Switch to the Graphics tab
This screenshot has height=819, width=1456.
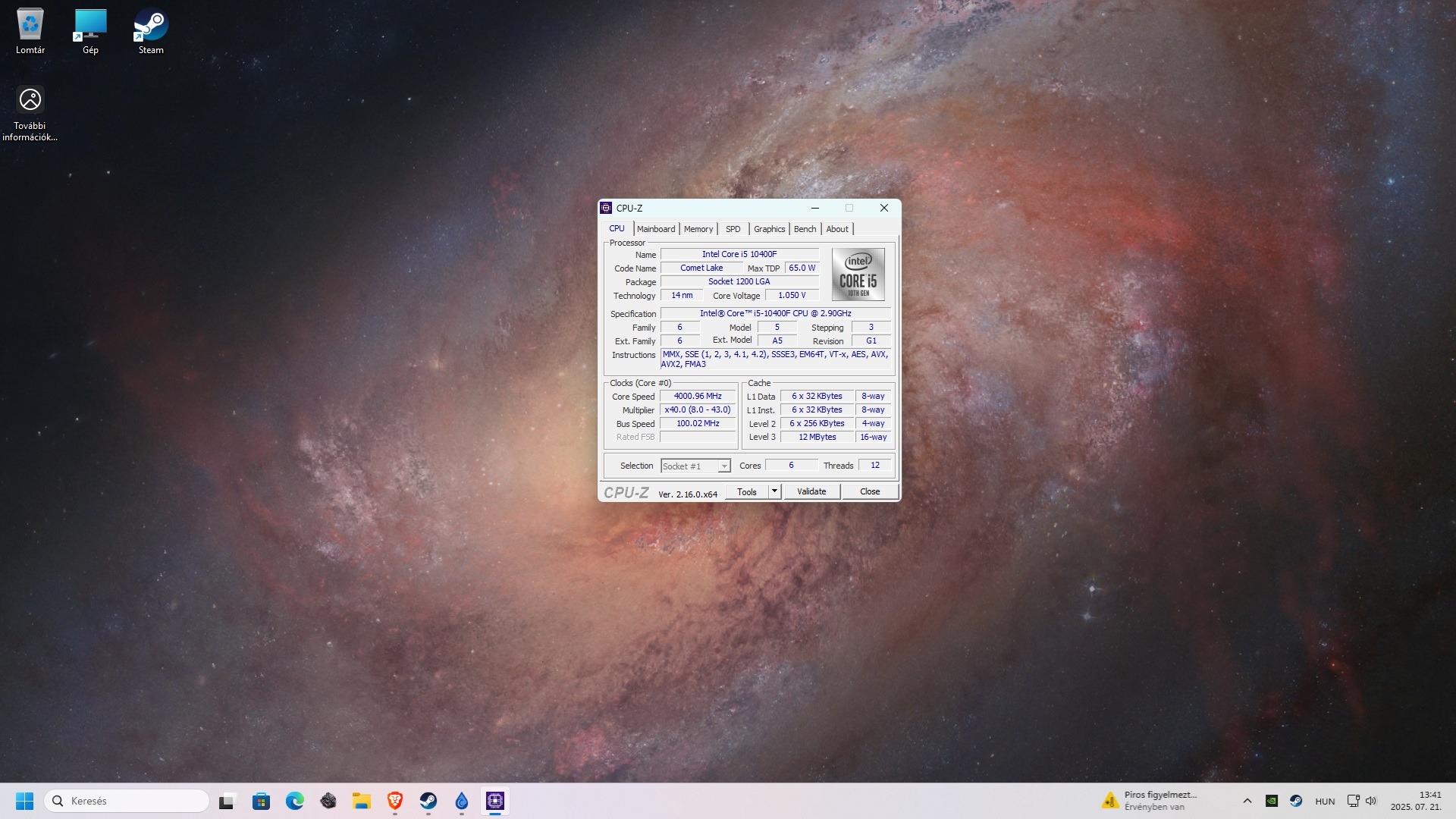tap(769, 229)
